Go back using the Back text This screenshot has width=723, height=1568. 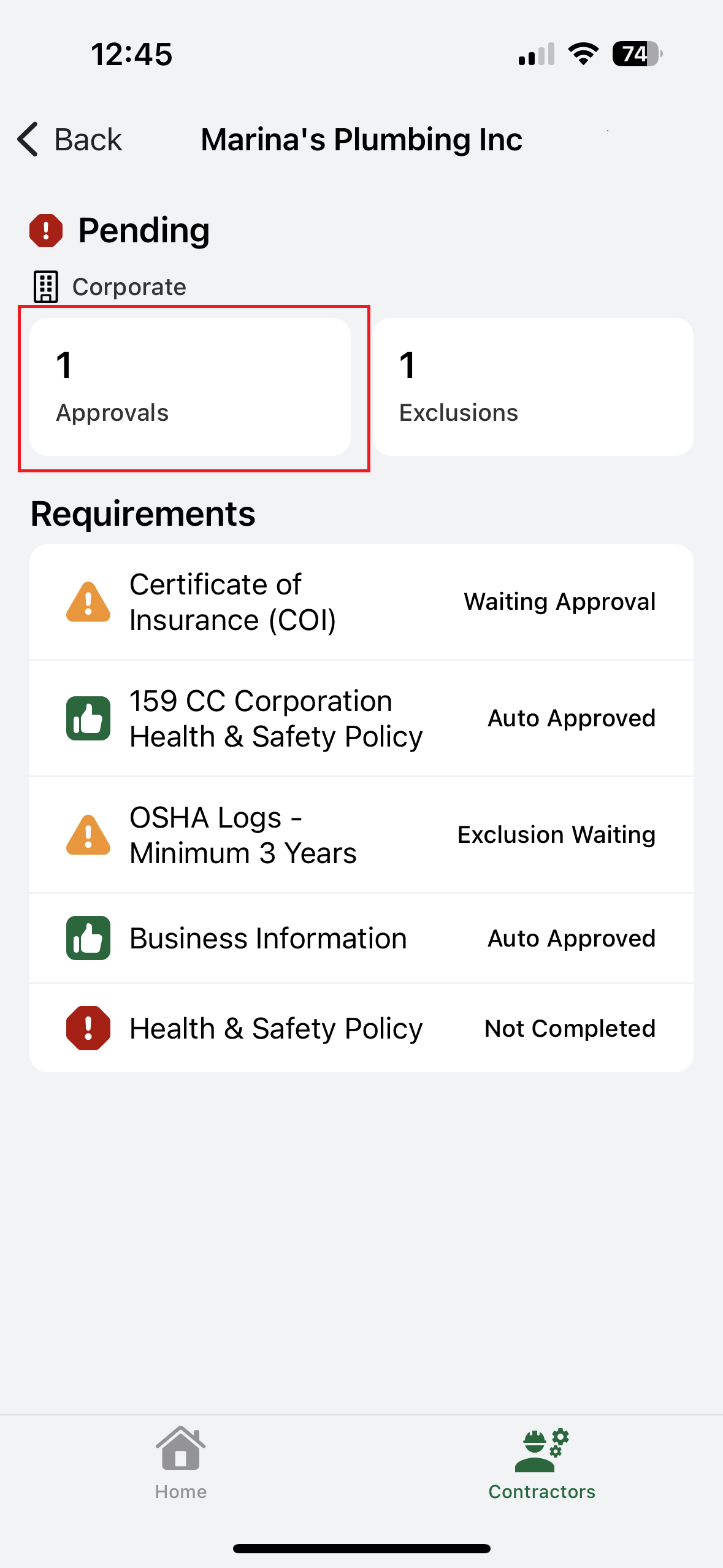[x=88, y=139]
